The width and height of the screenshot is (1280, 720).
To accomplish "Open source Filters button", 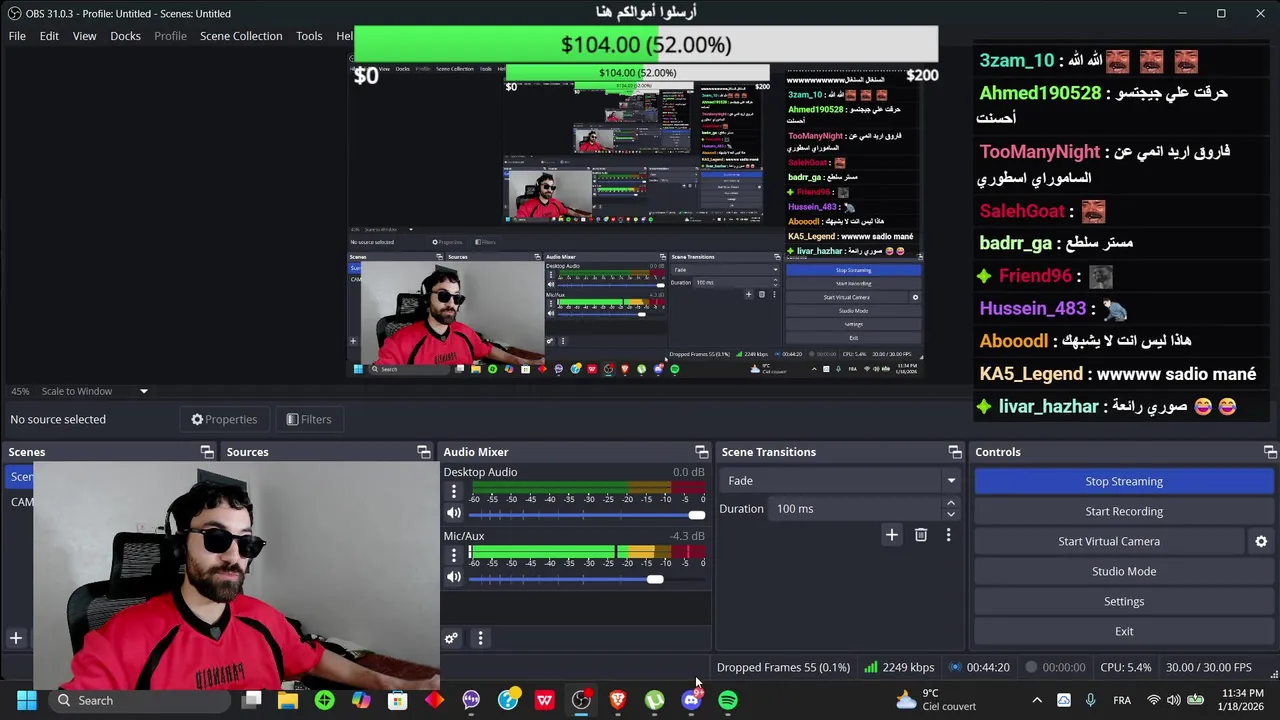I will coord(308,419).
